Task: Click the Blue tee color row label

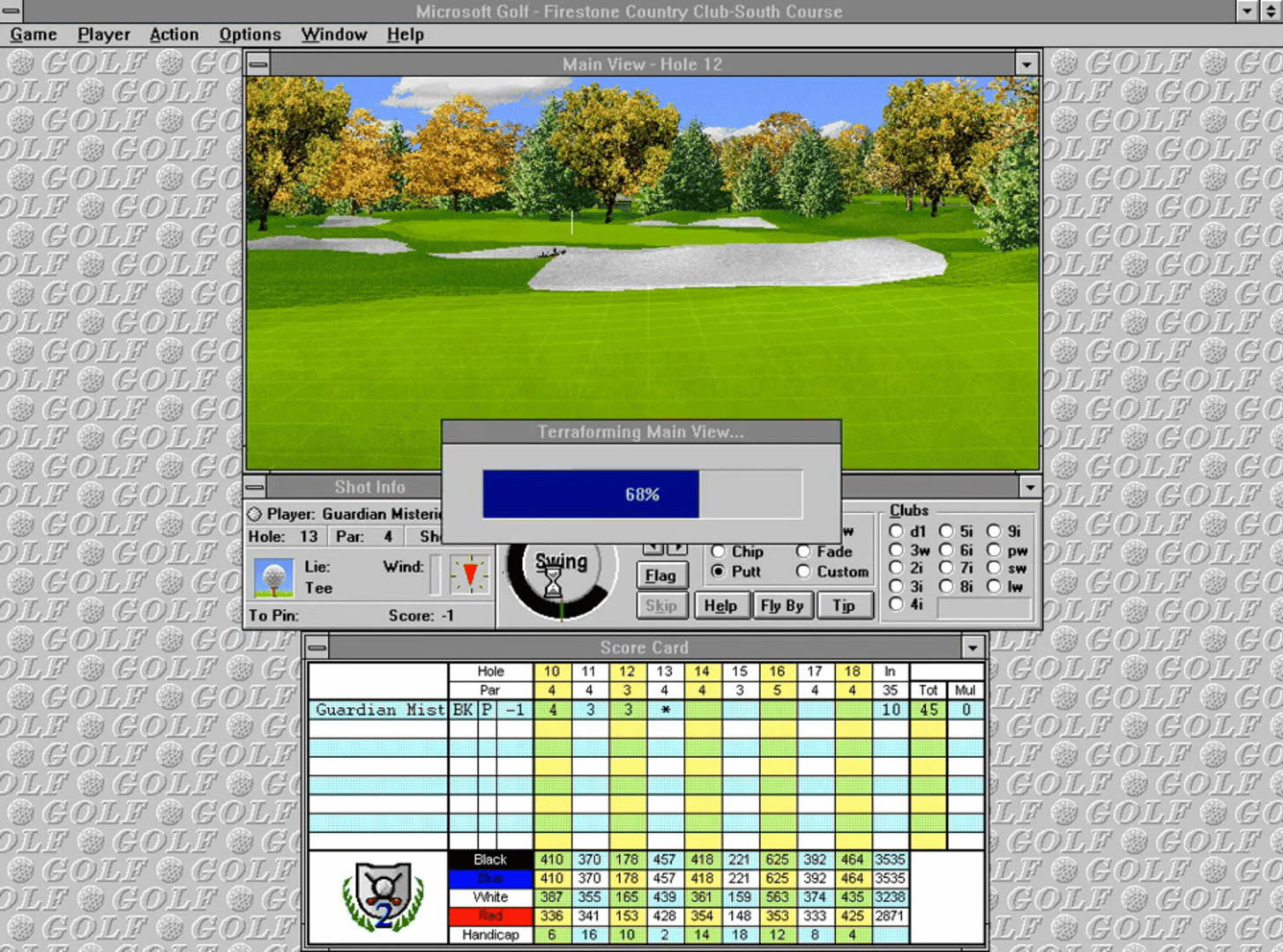Action: (490, 878)
